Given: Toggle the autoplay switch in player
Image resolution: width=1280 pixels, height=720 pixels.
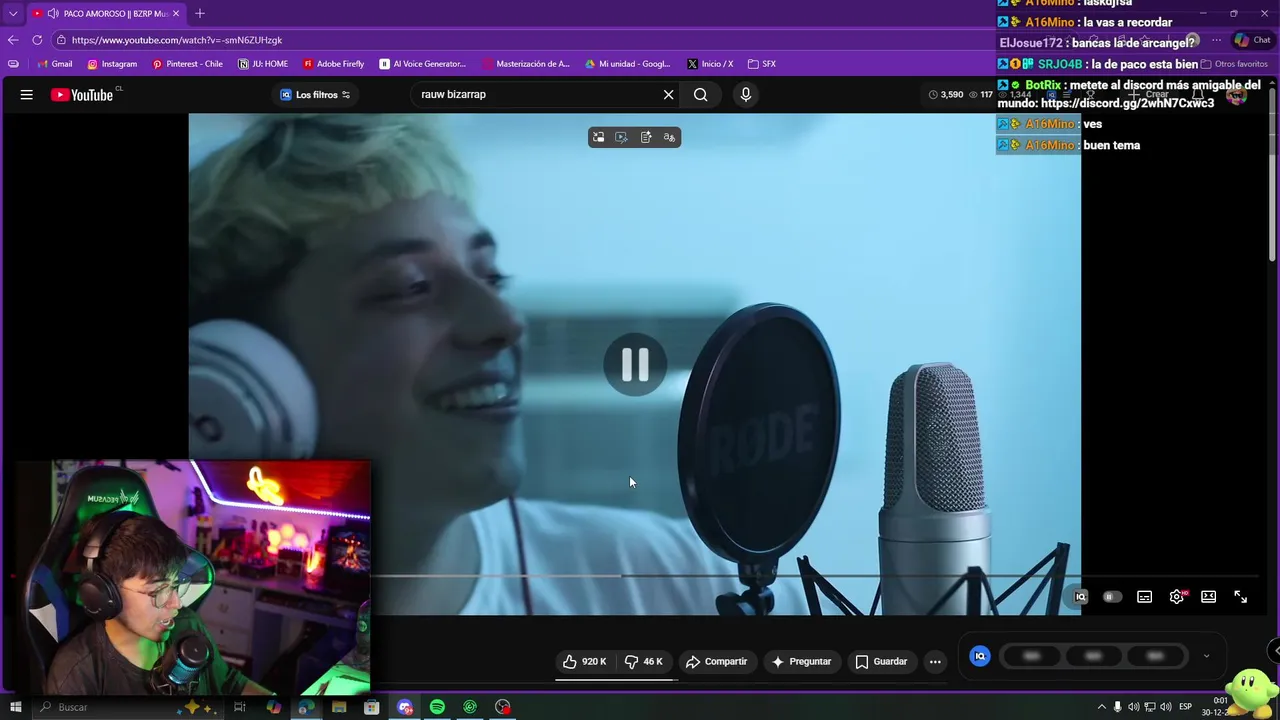Looking at the screenshot, I should click(1111, 597).
